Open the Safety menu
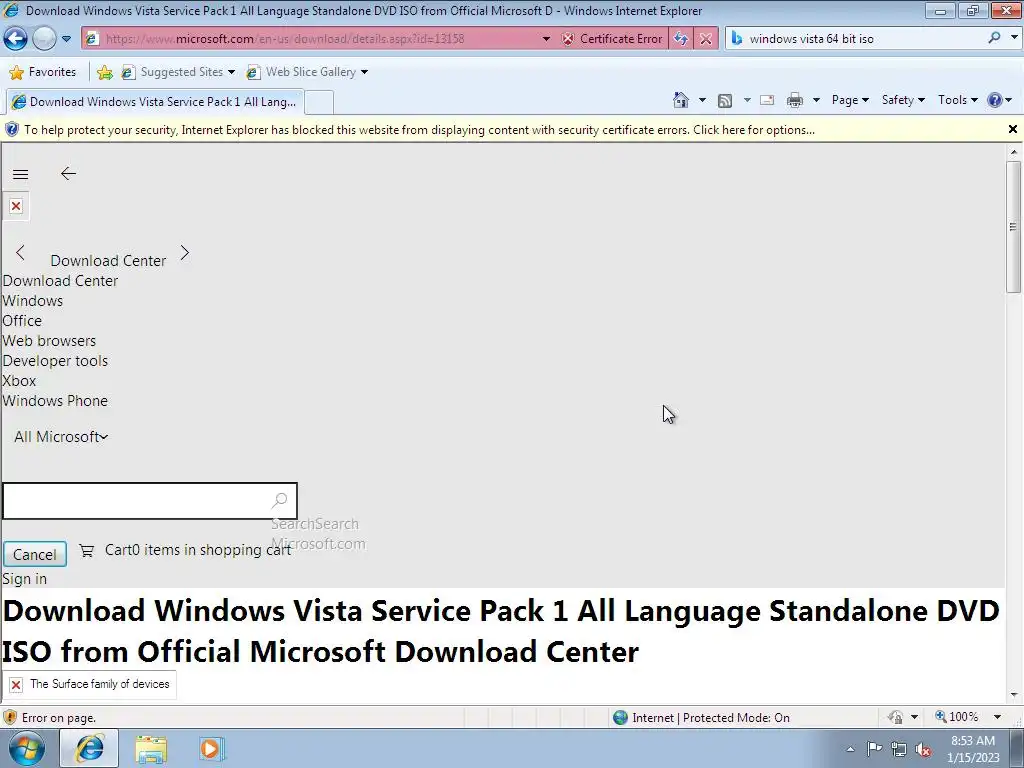 [x=903, y=100]
